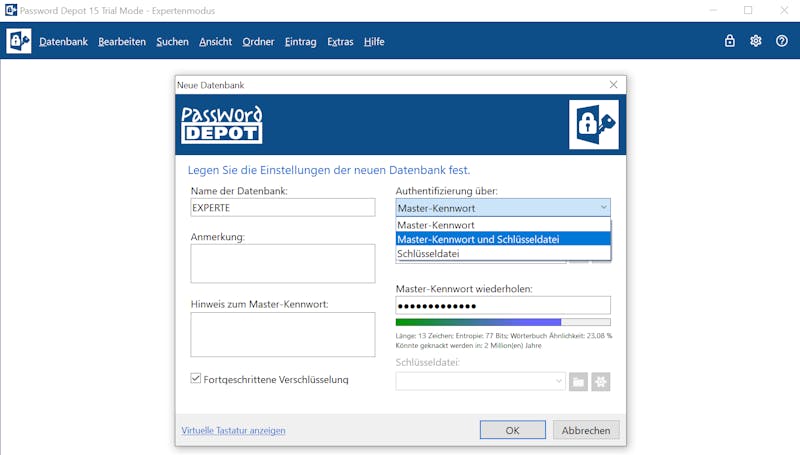Lock the database with padlock icon
800x455 pixels.
tap(730, 41)
